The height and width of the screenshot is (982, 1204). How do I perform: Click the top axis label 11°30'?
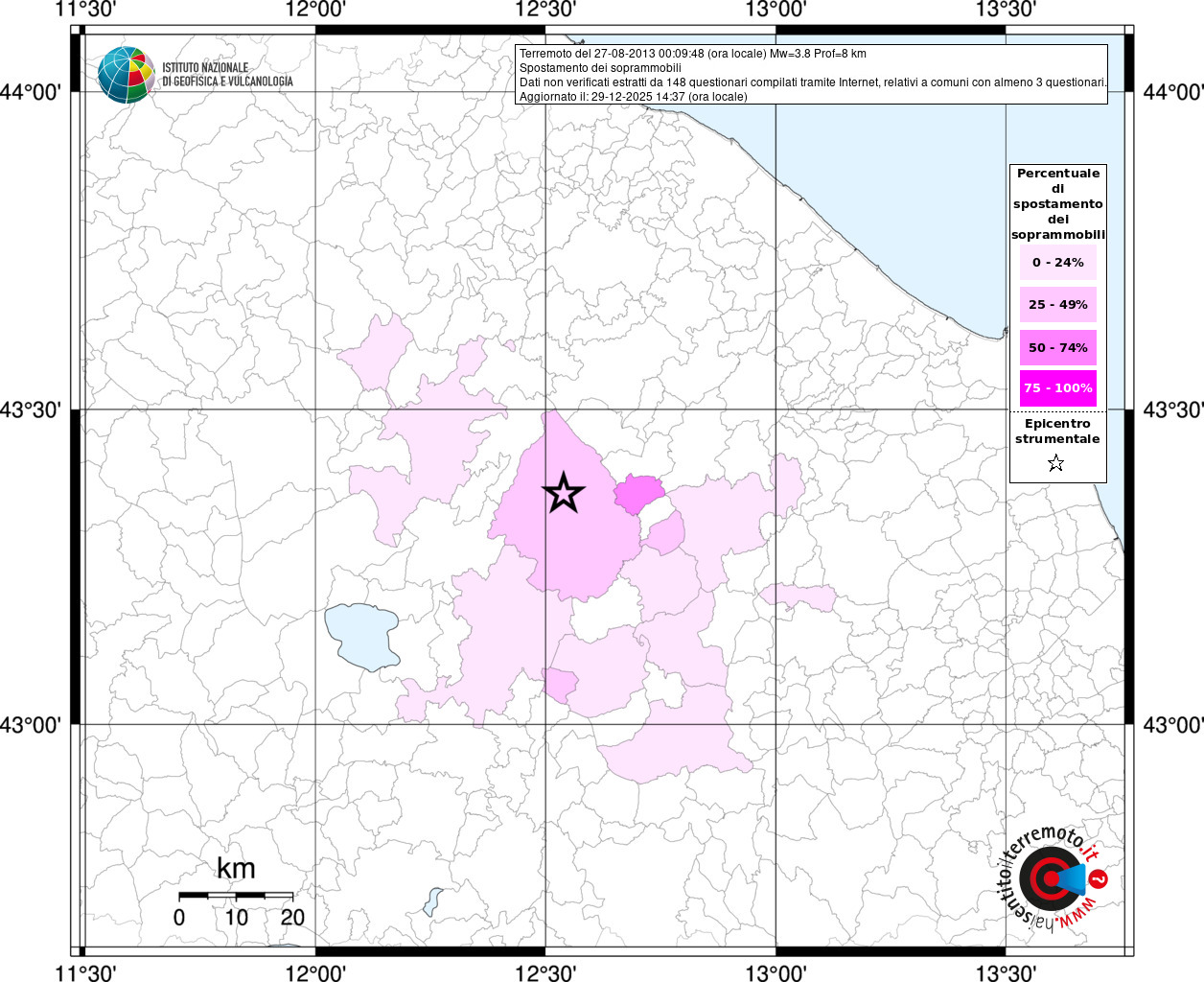(86, 10)
